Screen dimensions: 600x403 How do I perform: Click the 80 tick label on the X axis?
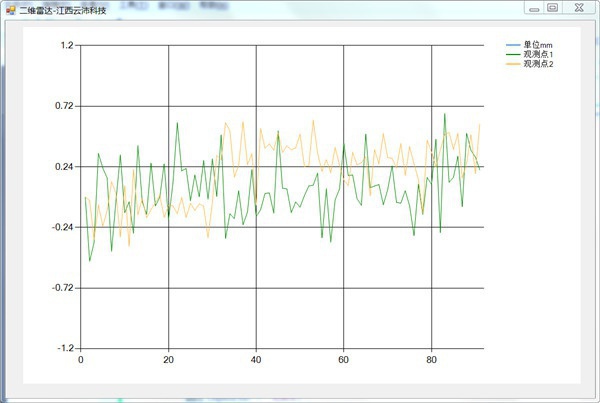432,361
